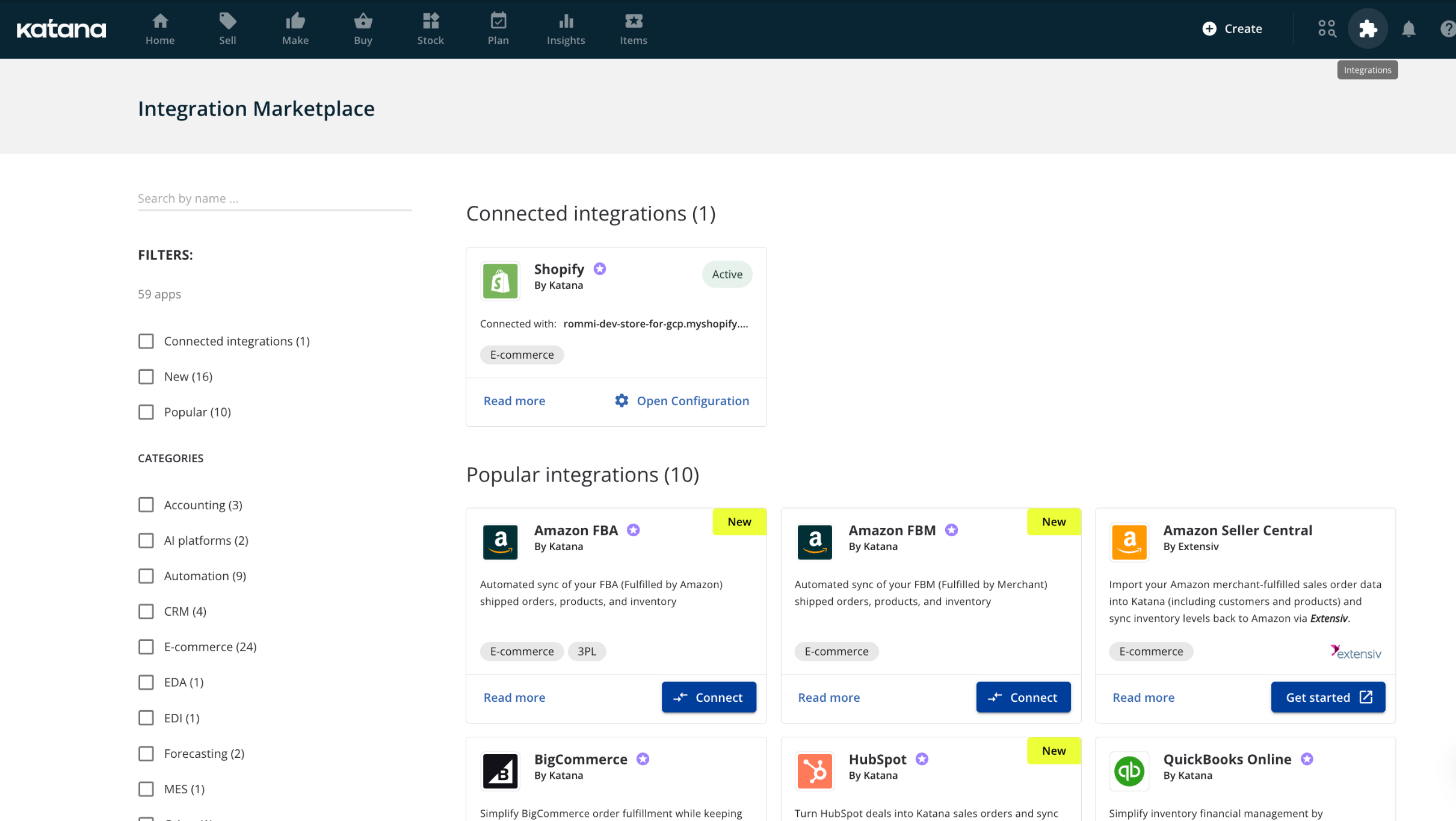Open the Stock section
The width and height of the screenshot is (1456, 821).
pyautogui.click(x=431, y=29)
